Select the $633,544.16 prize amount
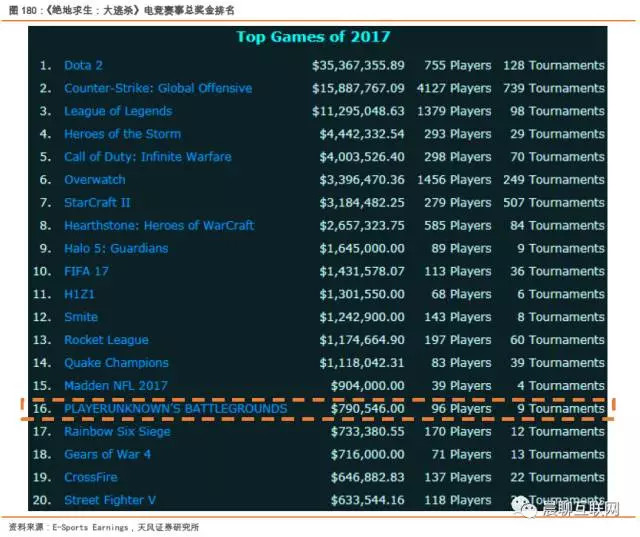The image size is (640, 537). click(x=368, y=500)
